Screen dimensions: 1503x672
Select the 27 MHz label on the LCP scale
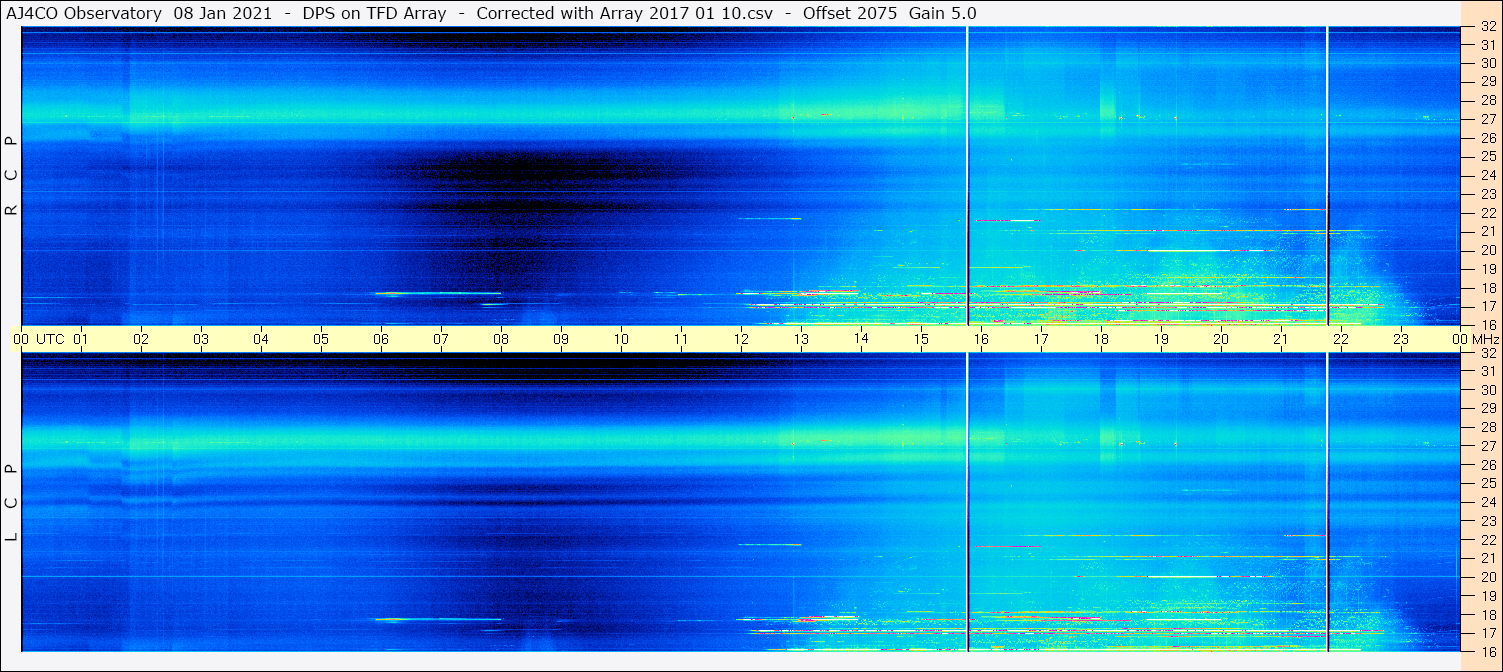click(1488, 446)
